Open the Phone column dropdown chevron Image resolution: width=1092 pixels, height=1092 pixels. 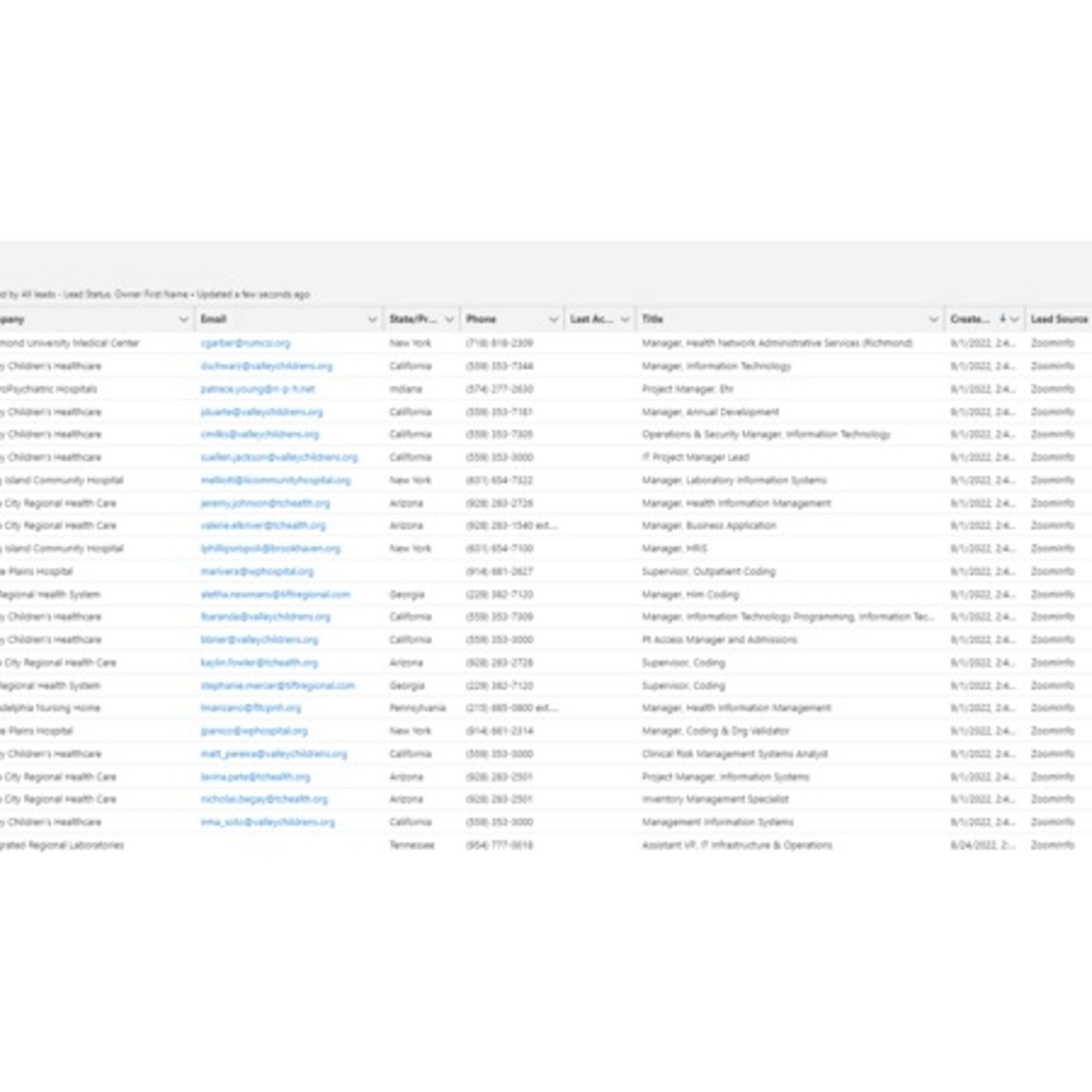[553, 319]
